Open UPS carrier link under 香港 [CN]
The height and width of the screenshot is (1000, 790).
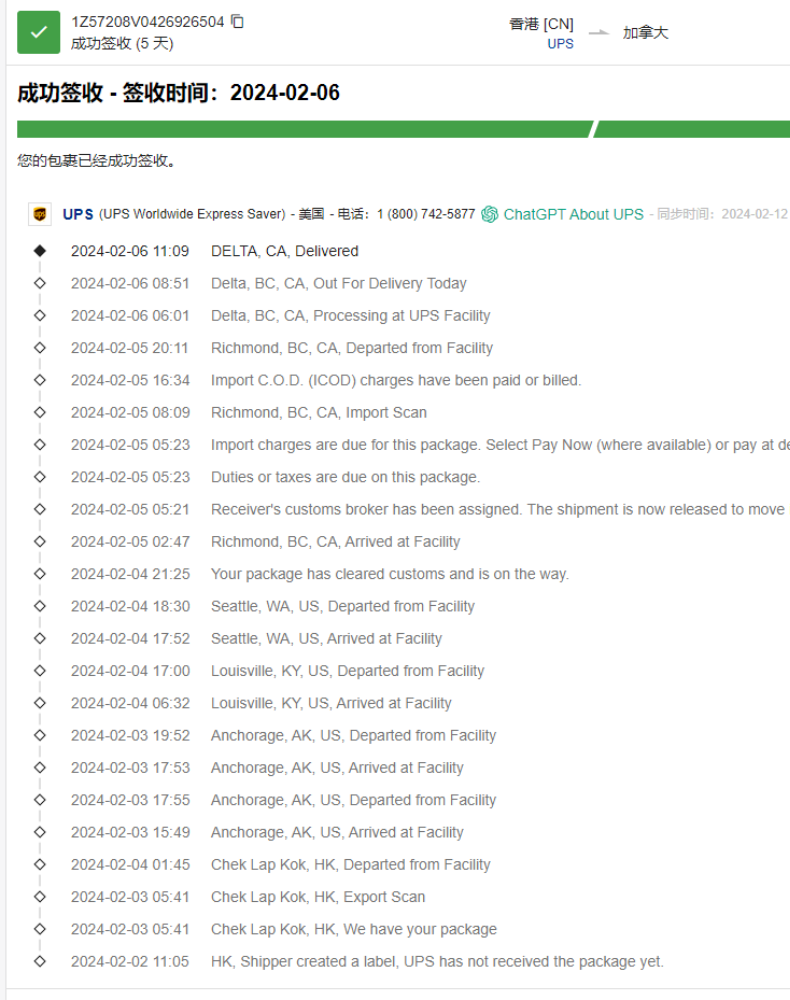pos(560,44)
